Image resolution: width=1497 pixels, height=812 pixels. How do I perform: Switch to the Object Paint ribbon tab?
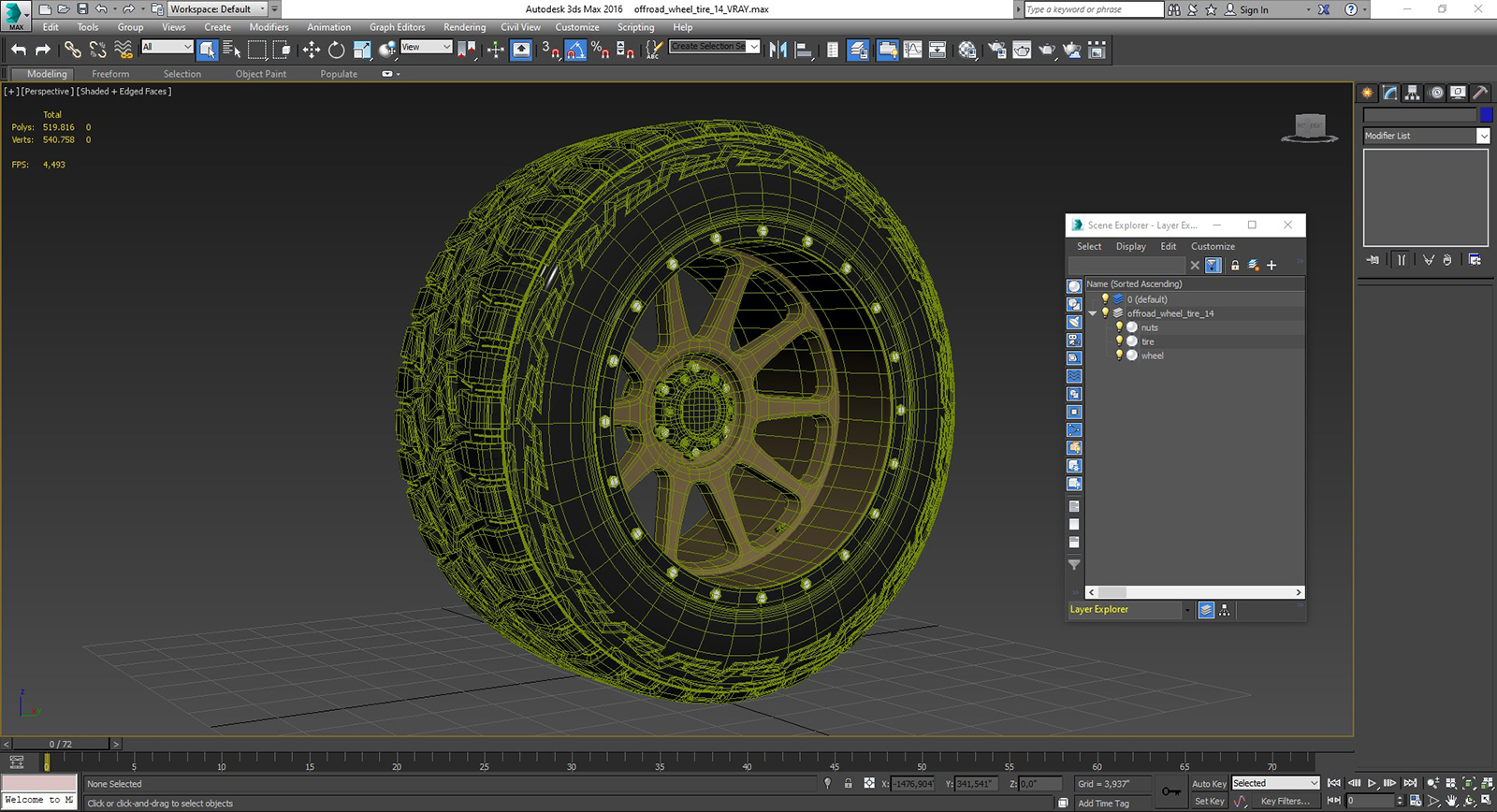pyautogui.click(x=261, y=74)
